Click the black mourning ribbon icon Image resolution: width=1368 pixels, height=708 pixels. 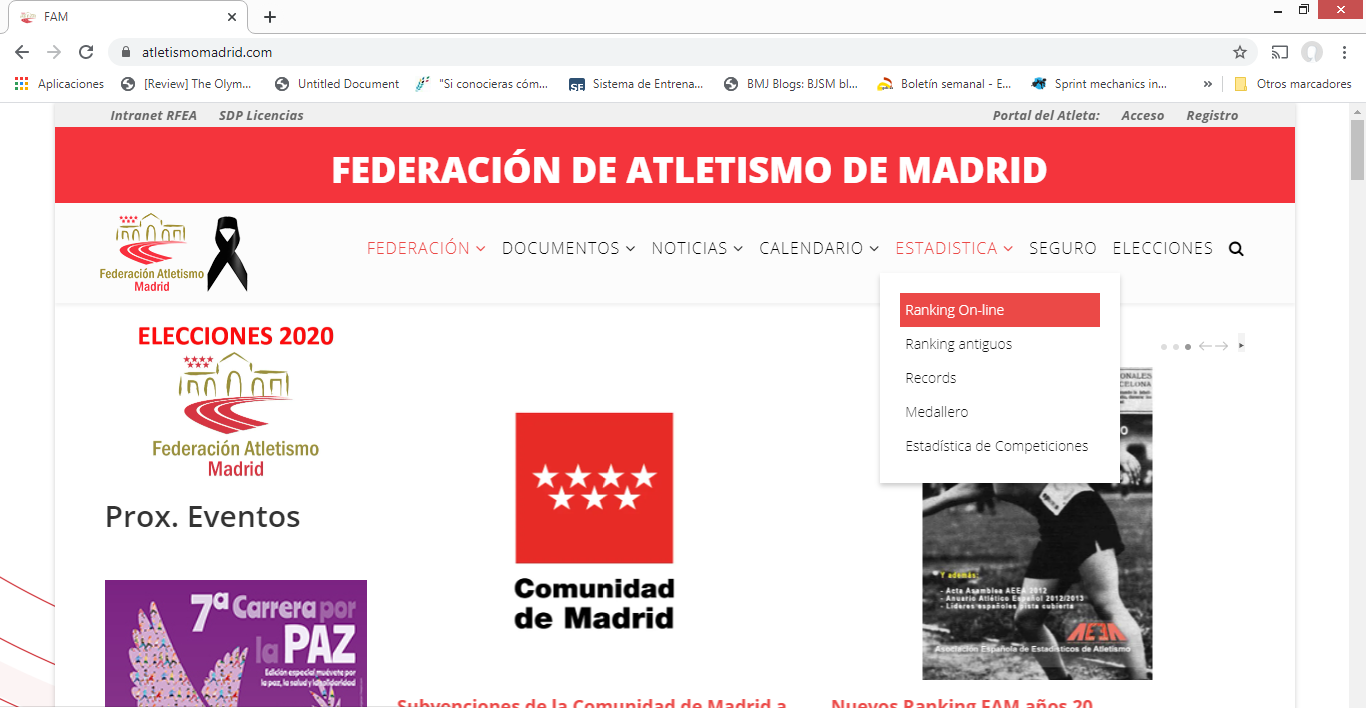(227, 253)
